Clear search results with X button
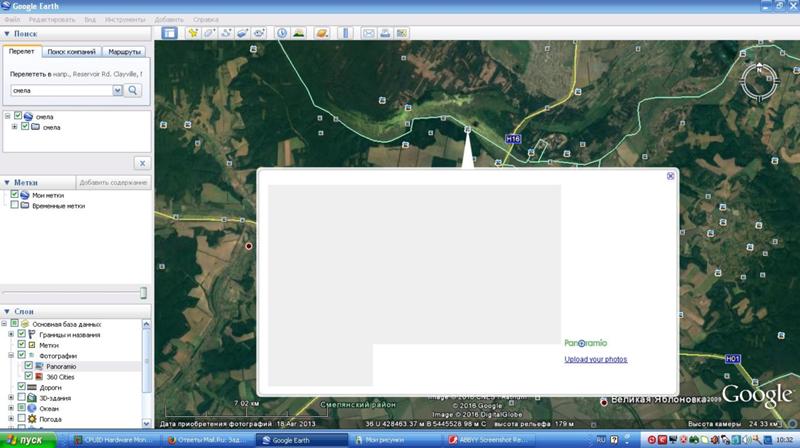This screenshot has height=448, width=800. pos(142,163)
